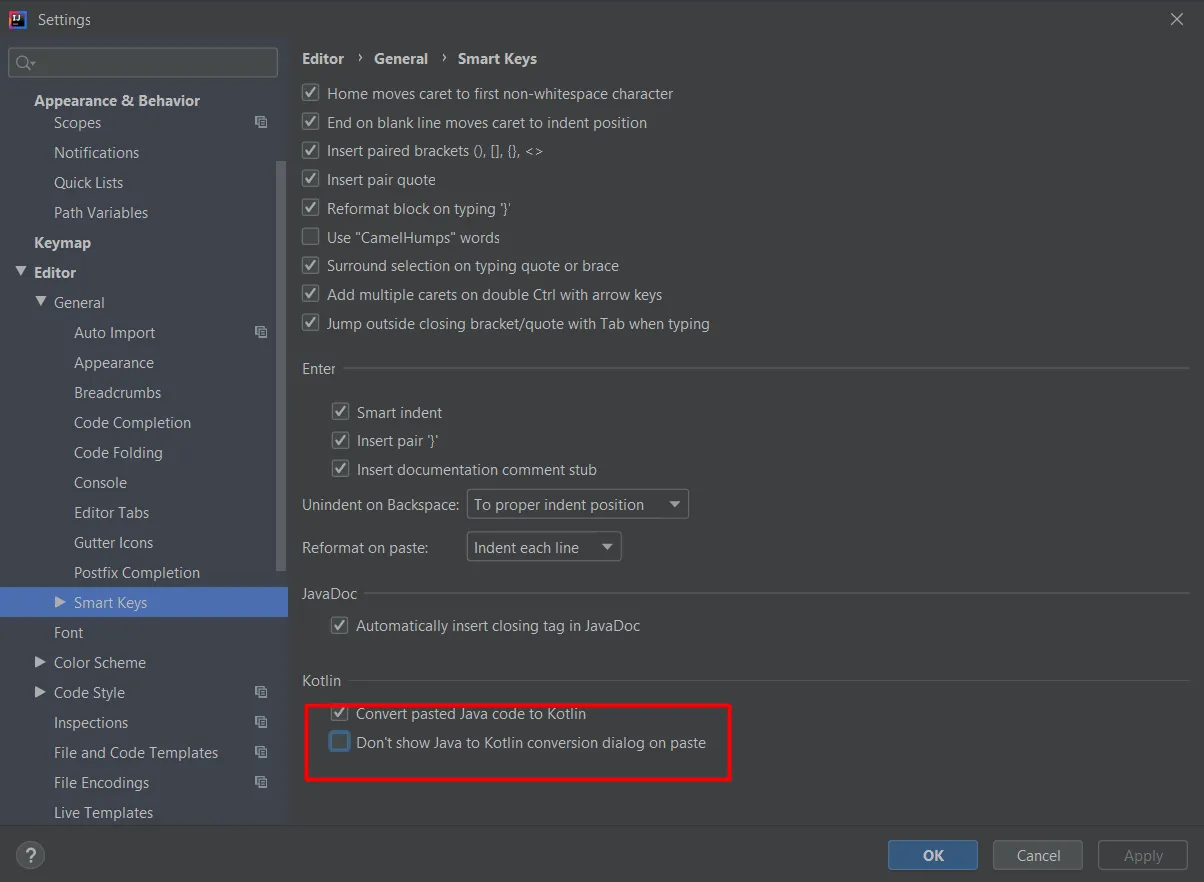
Task: Click the project-level icon beside Inspections
Action: (261, 722)
